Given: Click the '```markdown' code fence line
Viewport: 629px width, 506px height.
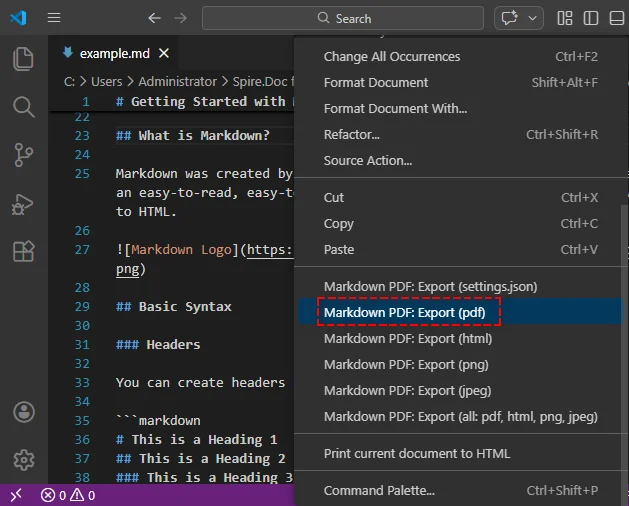Looking at the screenshot, I should coord(158,421).
